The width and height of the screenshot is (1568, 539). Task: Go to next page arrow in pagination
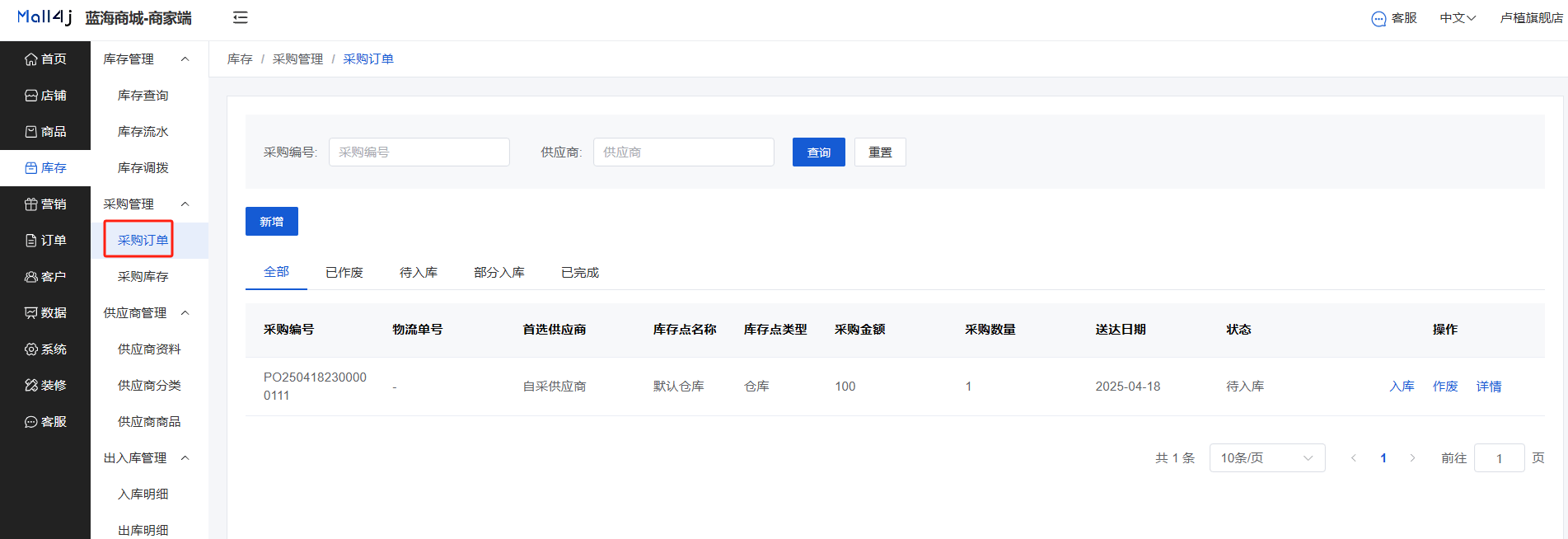(x=1412, y=458)
